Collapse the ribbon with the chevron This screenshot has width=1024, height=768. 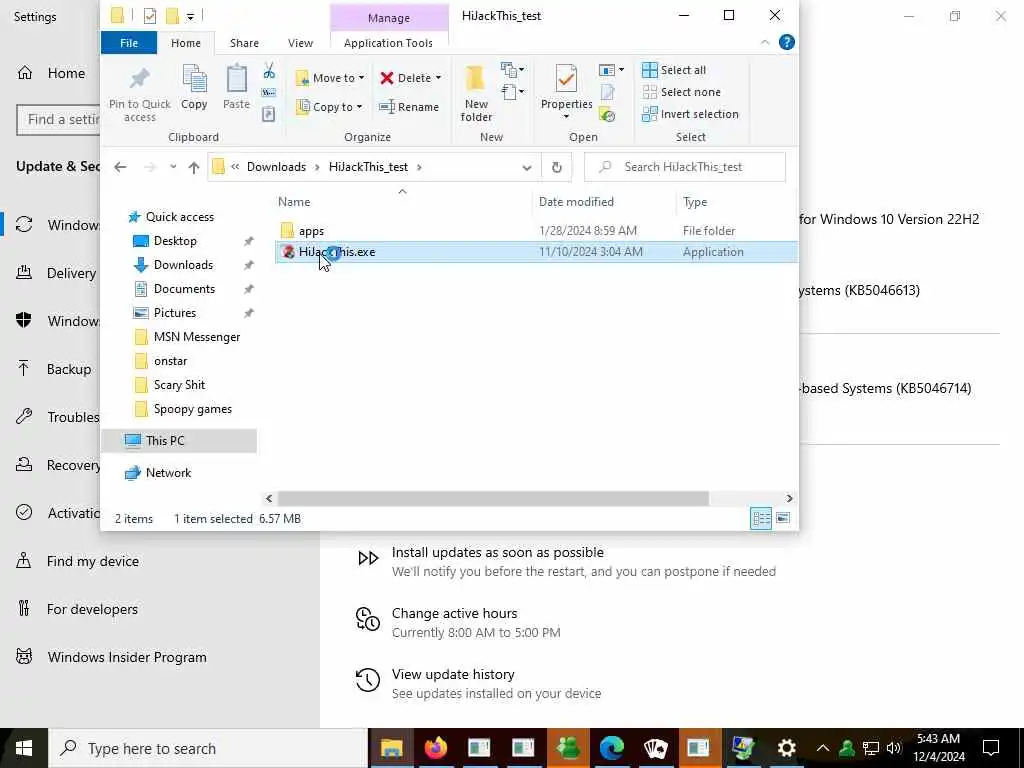click(x=765, y=42)
